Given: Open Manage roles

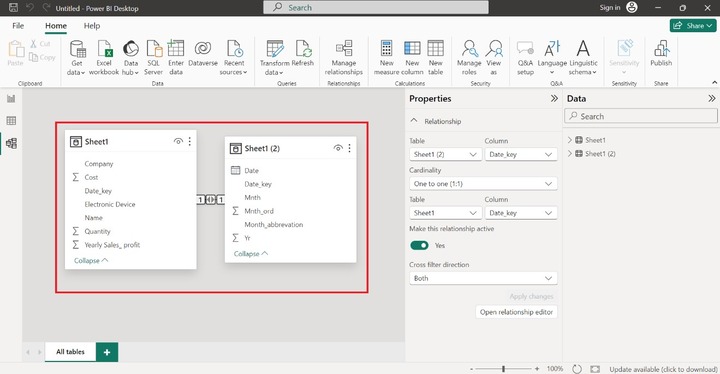Looking at the screenshot, I should click(x=469, y=57).
